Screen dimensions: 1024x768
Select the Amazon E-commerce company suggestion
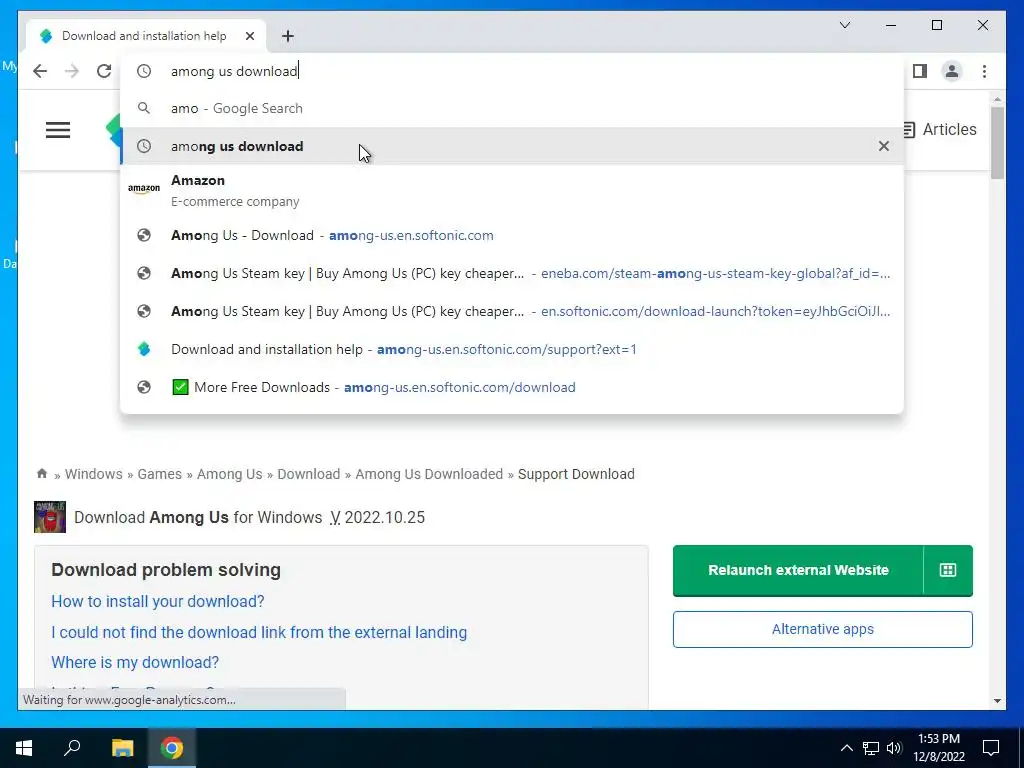click(x=512, y=190)
